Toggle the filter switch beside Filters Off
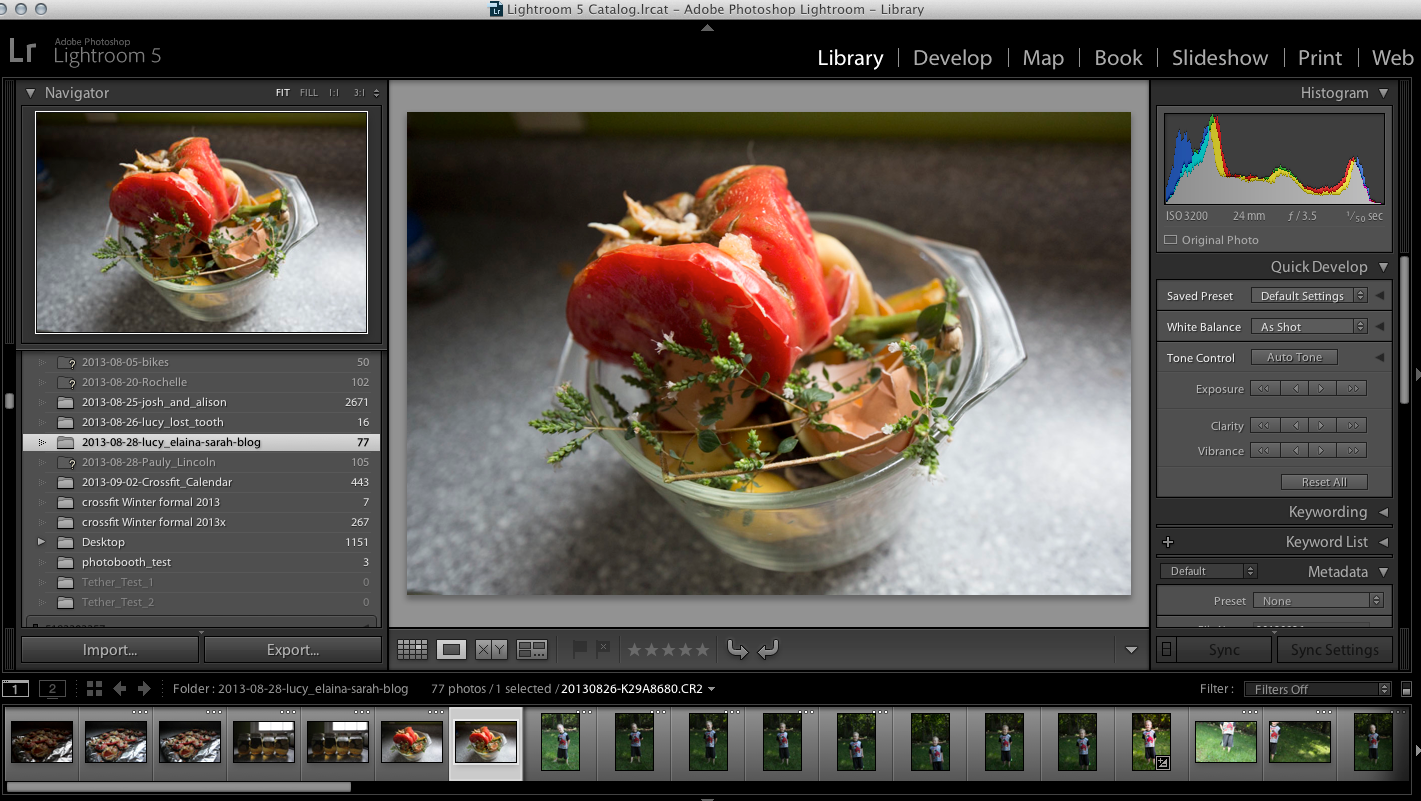Image resolution: width=1421 pixels, height=801 pixels. tap(1406, 689)
